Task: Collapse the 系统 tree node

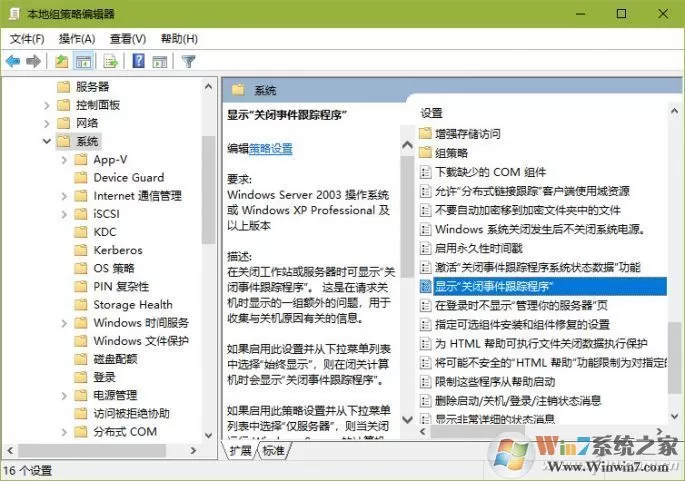Action: pyautogui.click(x=47, y=141)
